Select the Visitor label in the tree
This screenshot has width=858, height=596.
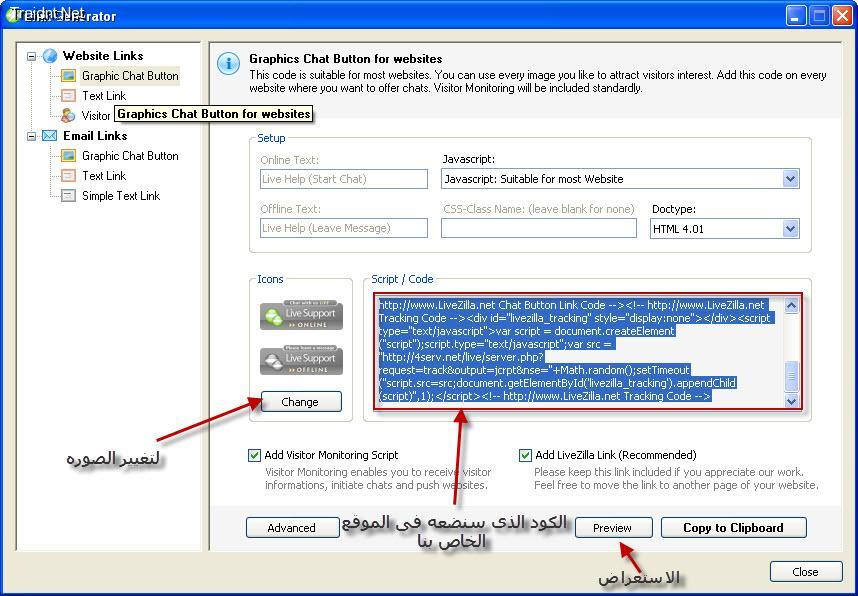[x=96, y=115]
